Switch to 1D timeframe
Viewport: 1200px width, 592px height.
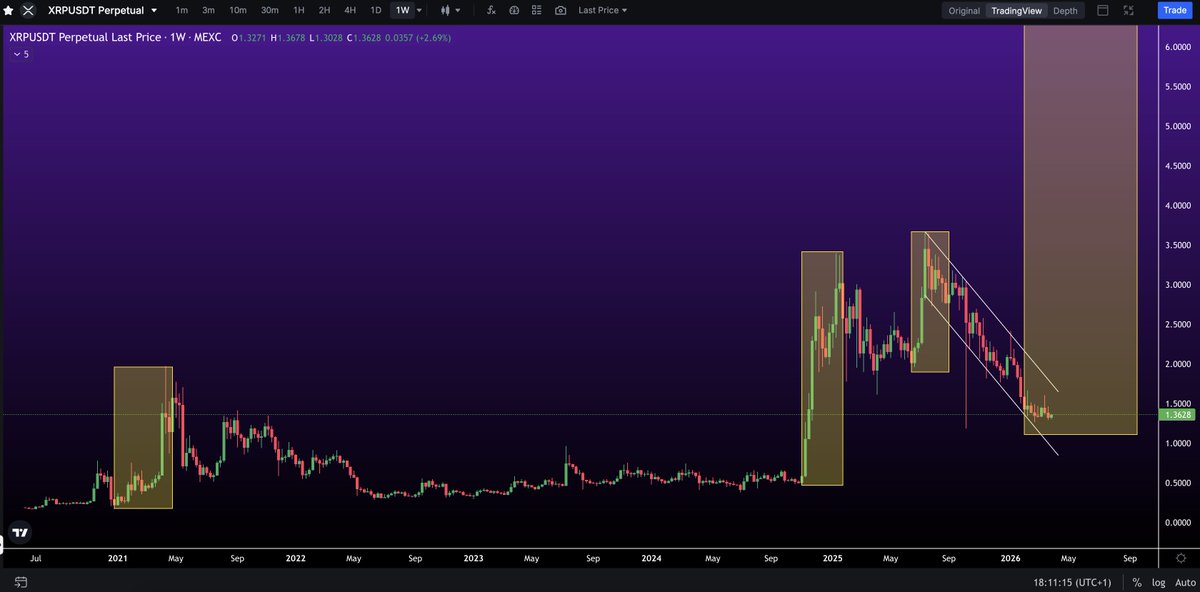[x=376, y=10]
